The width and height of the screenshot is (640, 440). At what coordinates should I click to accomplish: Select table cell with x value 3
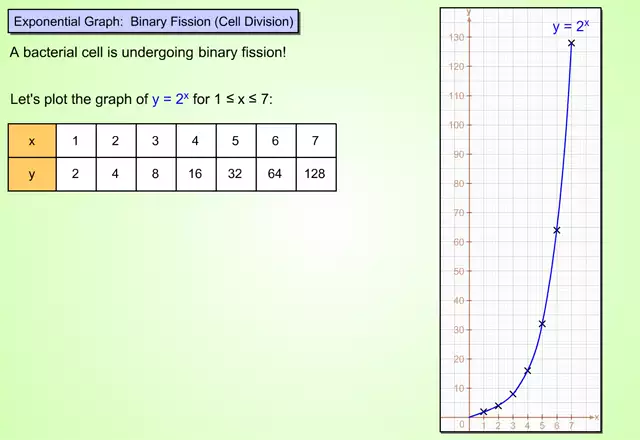click(156, 141)
